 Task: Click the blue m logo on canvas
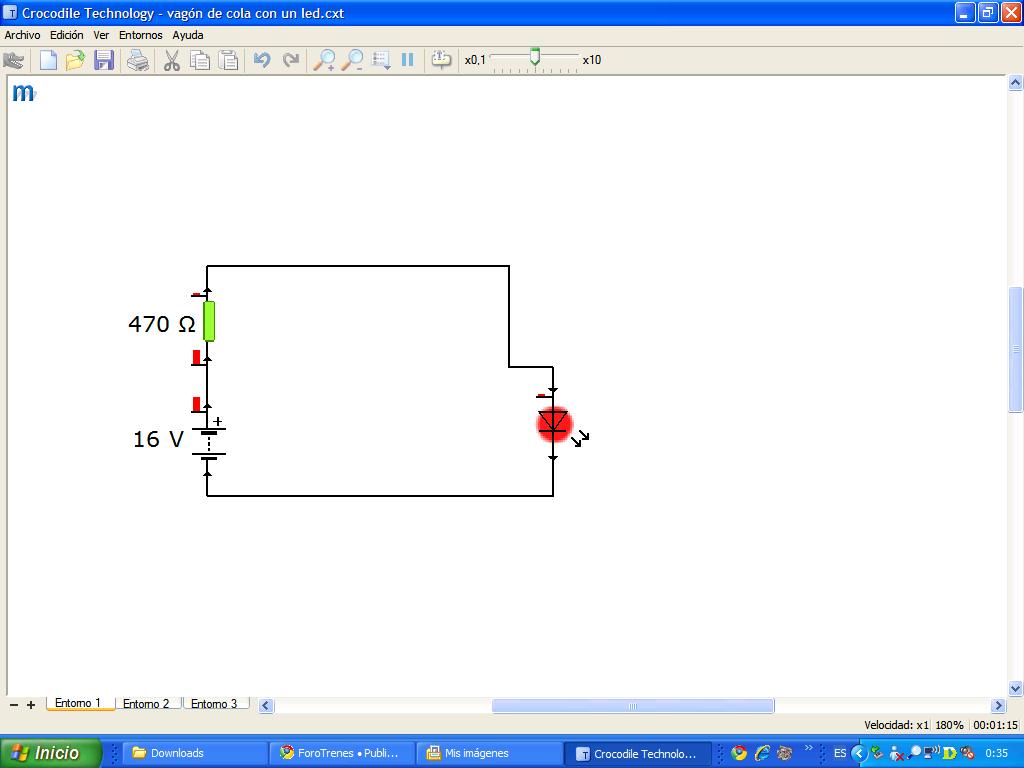(x=23, y=93)
